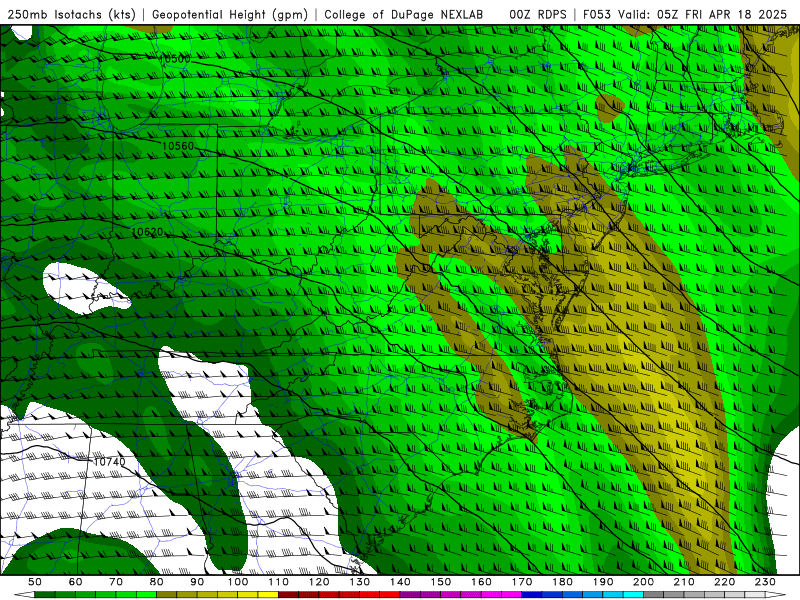Click the dark blue swatch right of 170
Screen dimensions: 800x600
pyautogui.click(x=532, y=595)
